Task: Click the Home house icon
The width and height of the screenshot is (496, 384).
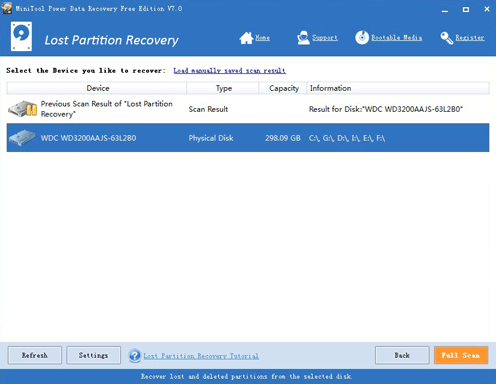Action: point(246,38)
